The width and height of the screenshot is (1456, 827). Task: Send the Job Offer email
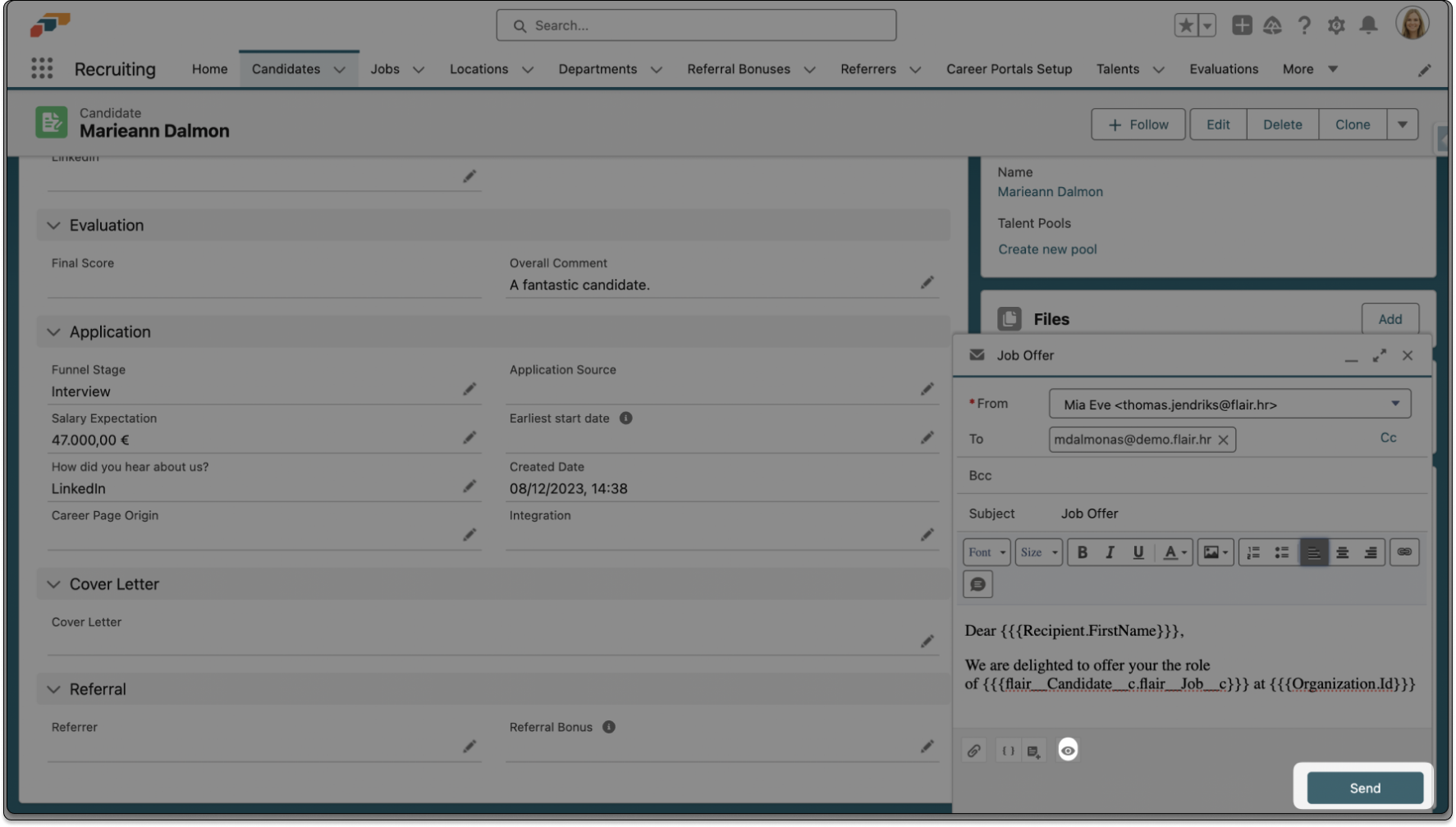(x=1364, y=788)
